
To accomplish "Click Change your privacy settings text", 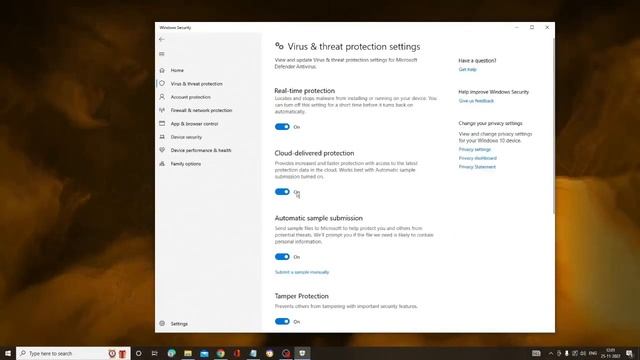I will point(490,123).
